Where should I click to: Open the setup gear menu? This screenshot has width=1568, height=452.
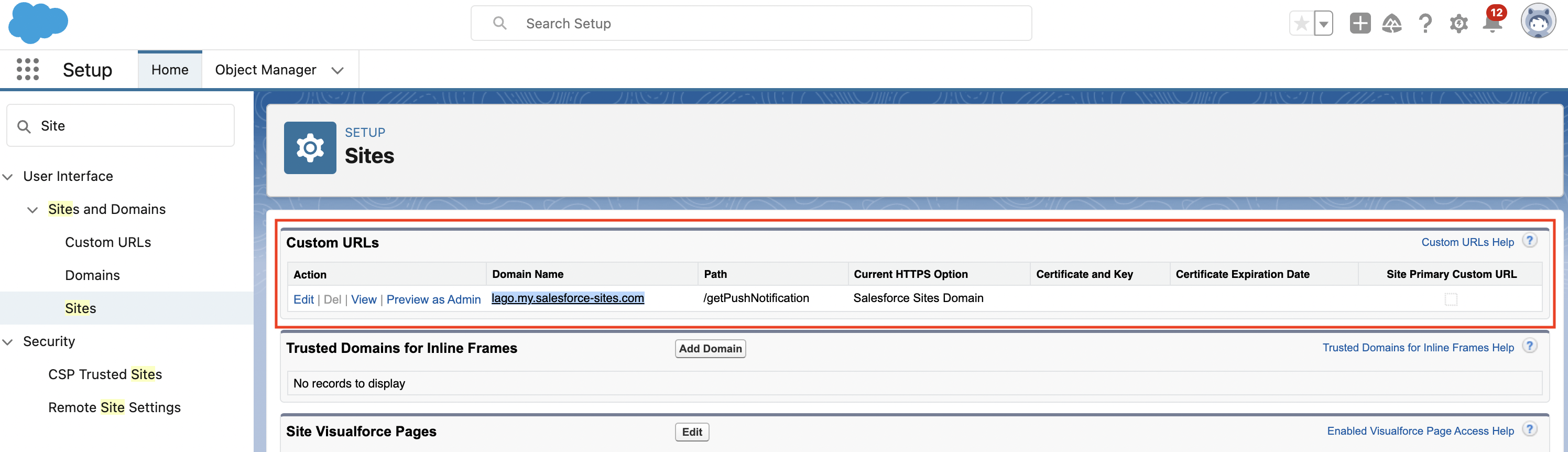pos(1458,24)
